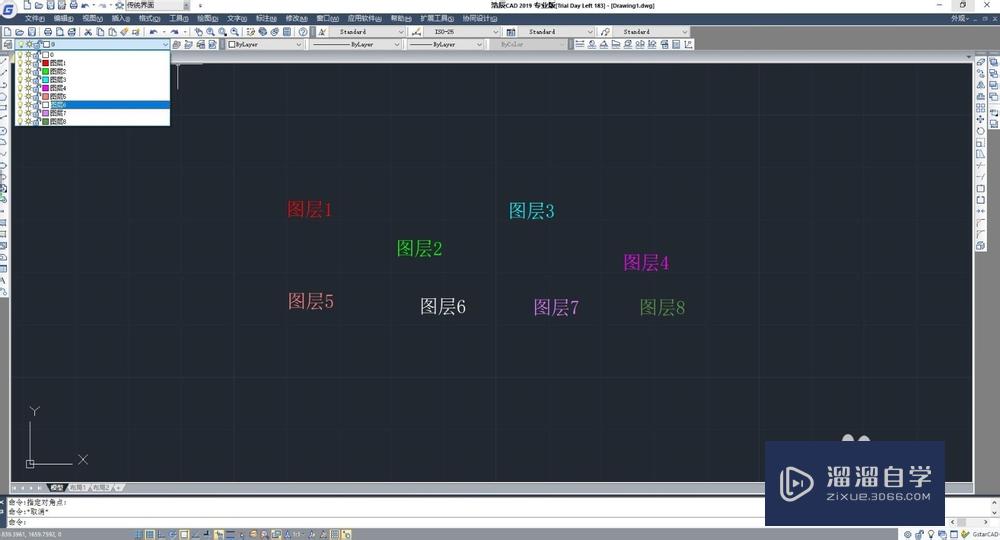Open the 编辑 menu
This screenshot has height=540, width=1000.
(x=63, y=18)
